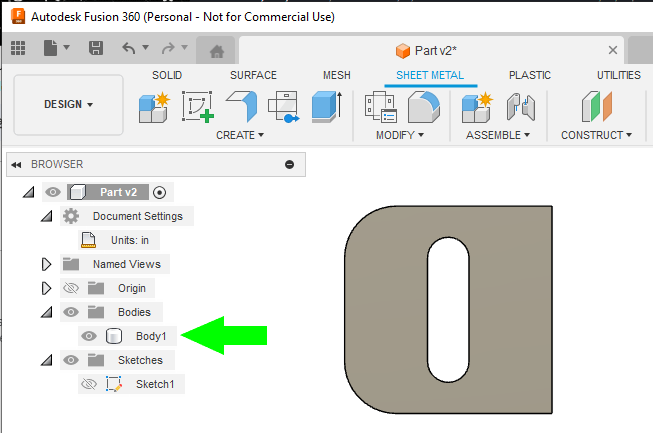Click the Save icon in top toolbar
Viewport: 653px width, 433px height.
(x=96, y=48)
